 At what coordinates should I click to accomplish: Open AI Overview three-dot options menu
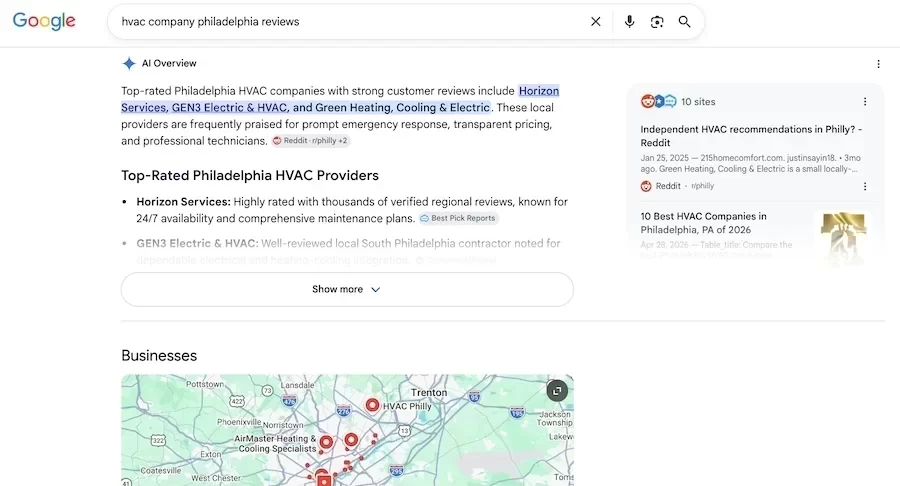coord(878,64)
